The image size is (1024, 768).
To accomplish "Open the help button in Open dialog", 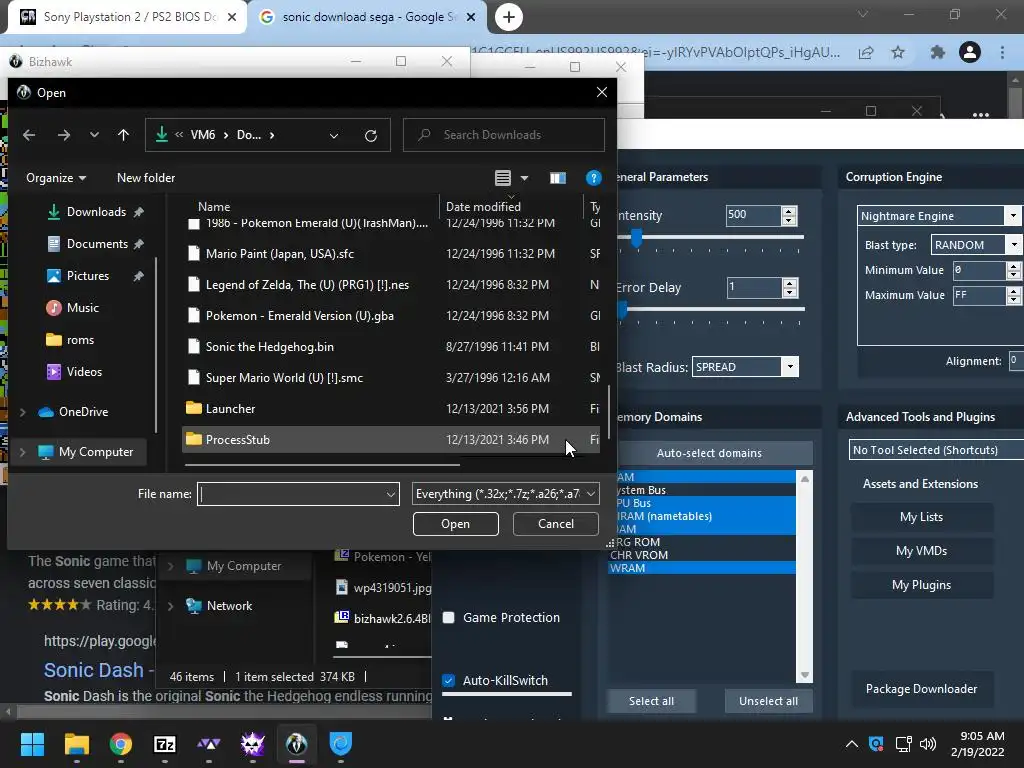I will tap(593, 178).
